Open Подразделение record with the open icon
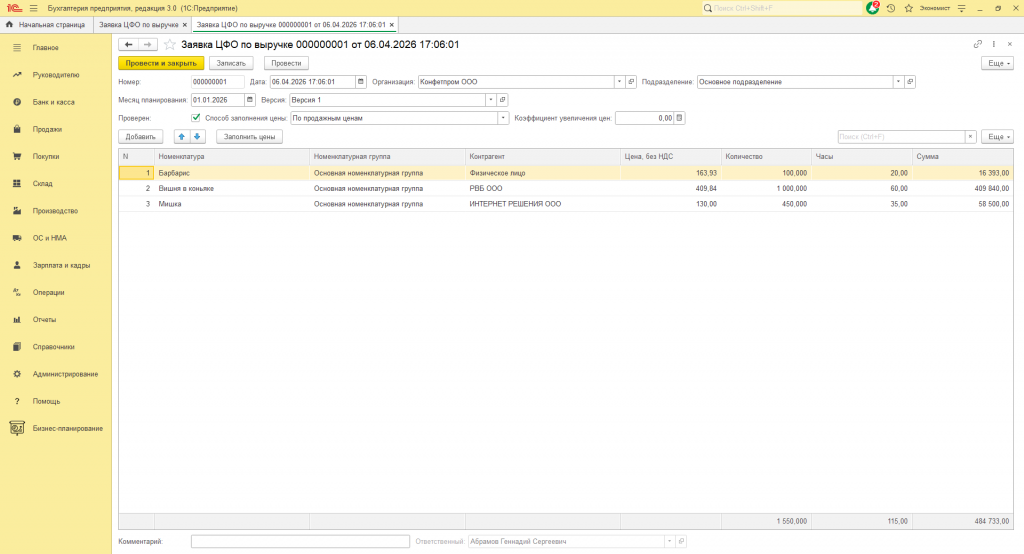Viewport: 1024px width, 554px height. pos(910,82)
